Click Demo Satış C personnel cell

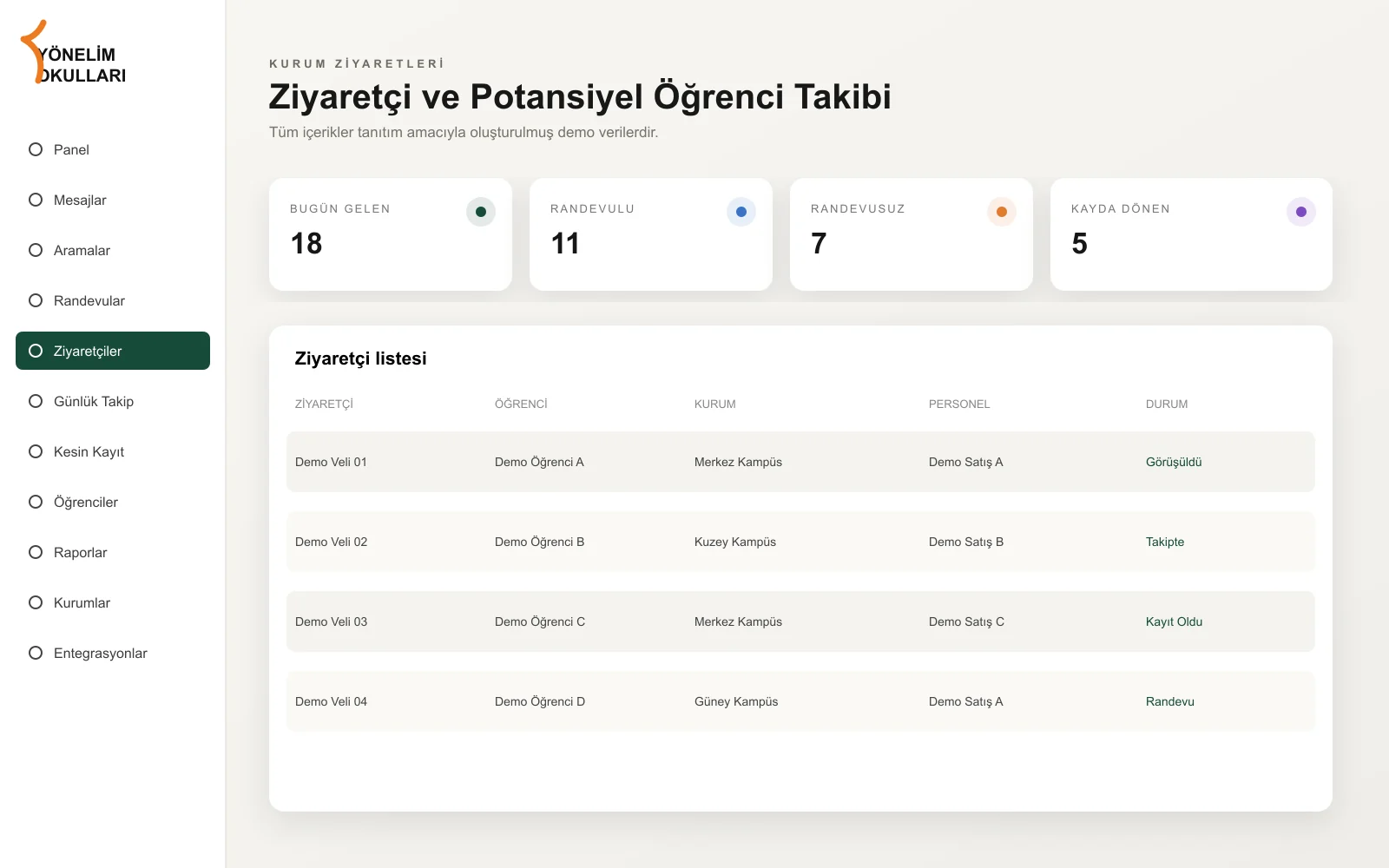[x=966, y=621]
